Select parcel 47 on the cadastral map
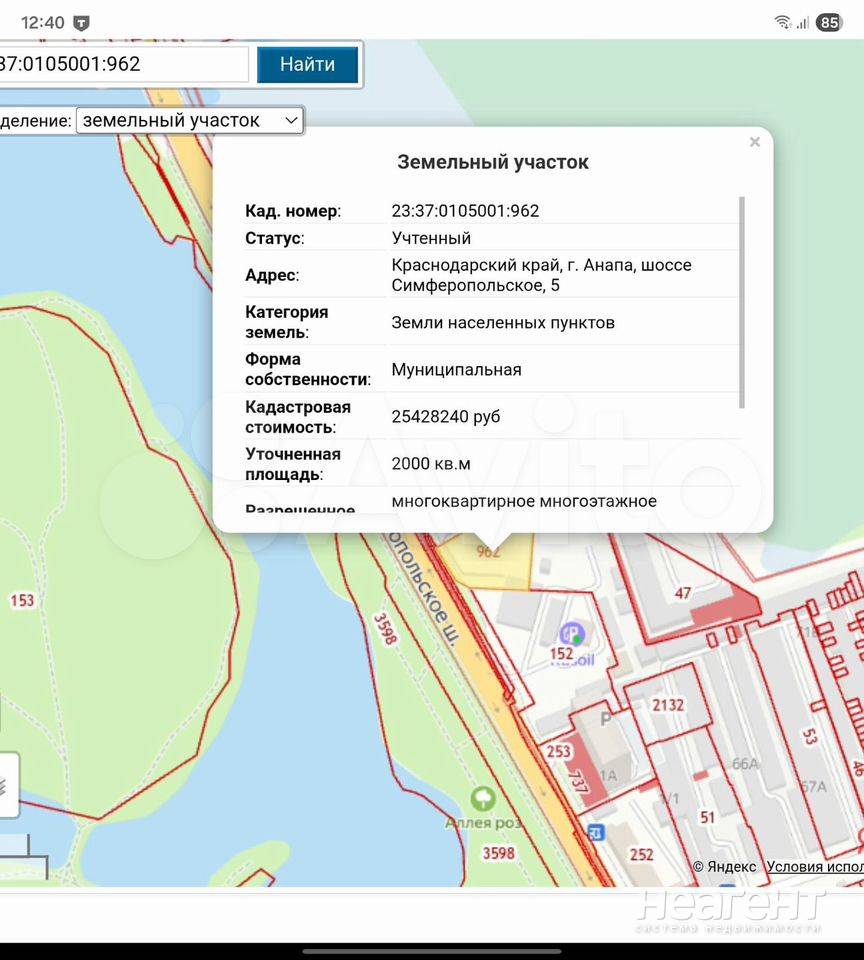864x960 pixels. click(683, 593)
